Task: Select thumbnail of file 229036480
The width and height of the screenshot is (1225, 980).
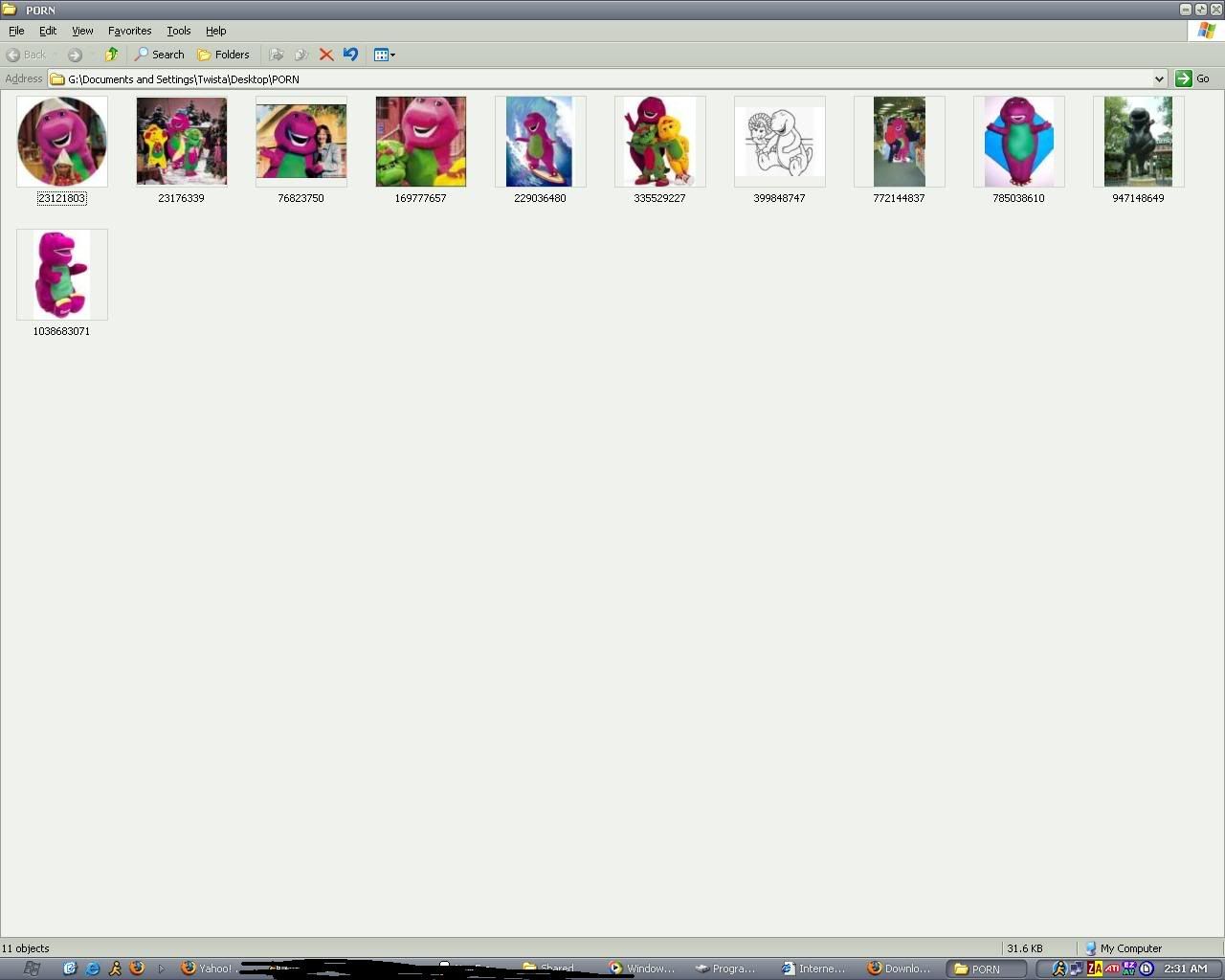Action: point(540,141)
